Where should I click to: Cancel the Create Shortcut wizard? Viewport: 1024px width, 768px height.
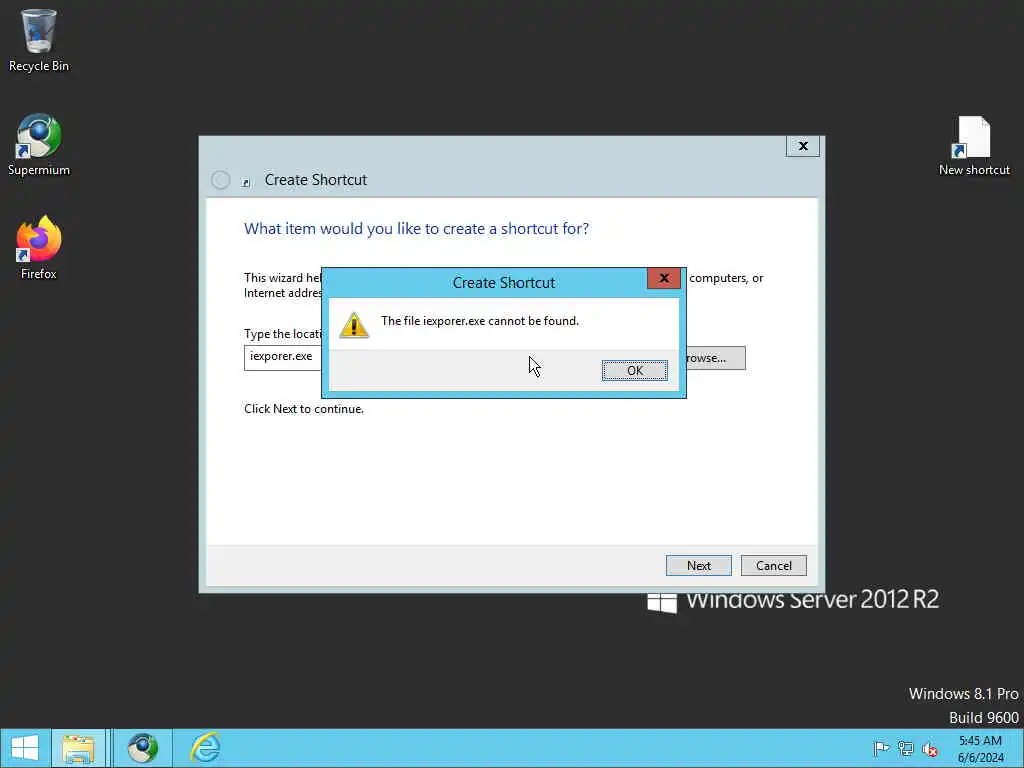[773, 566]
